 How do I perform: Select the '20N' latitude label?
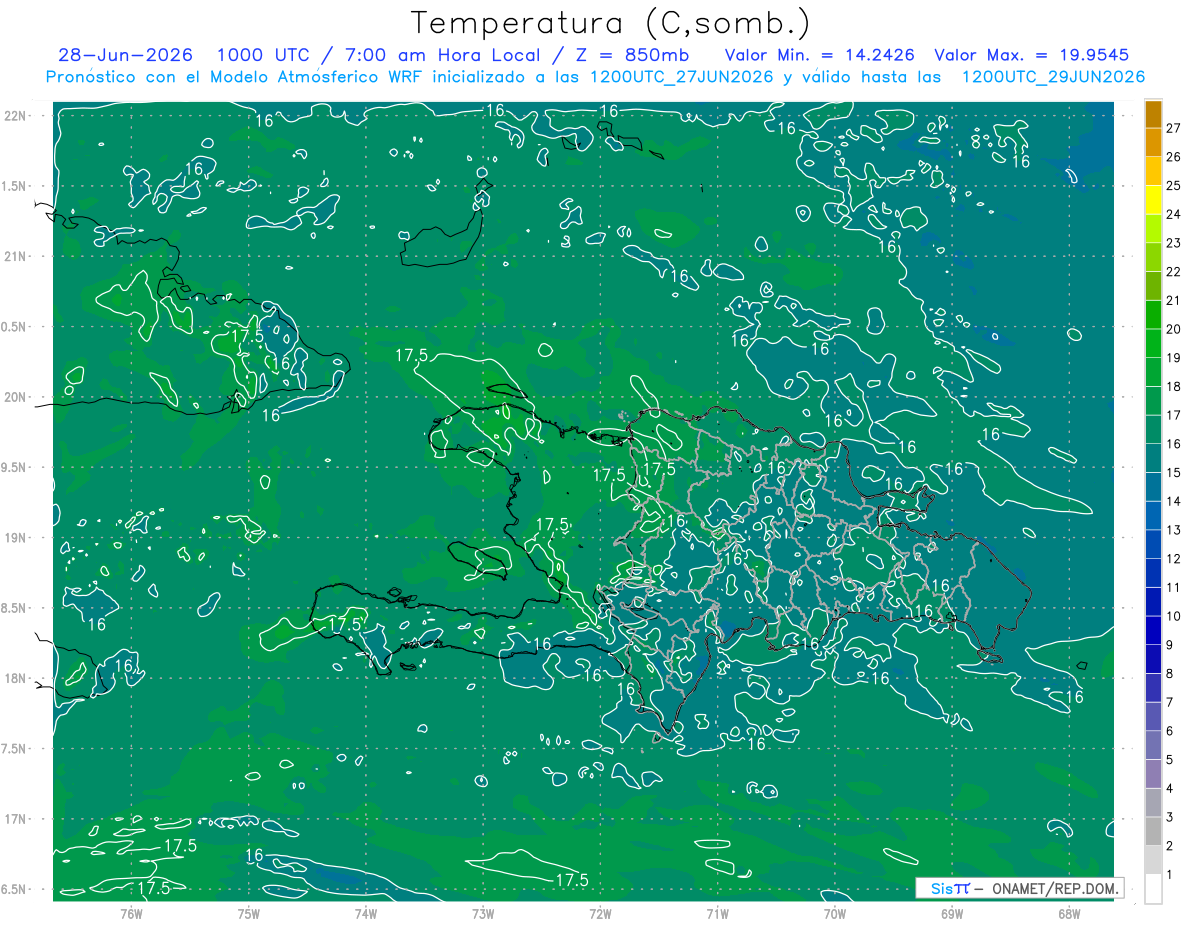(14, 397)
